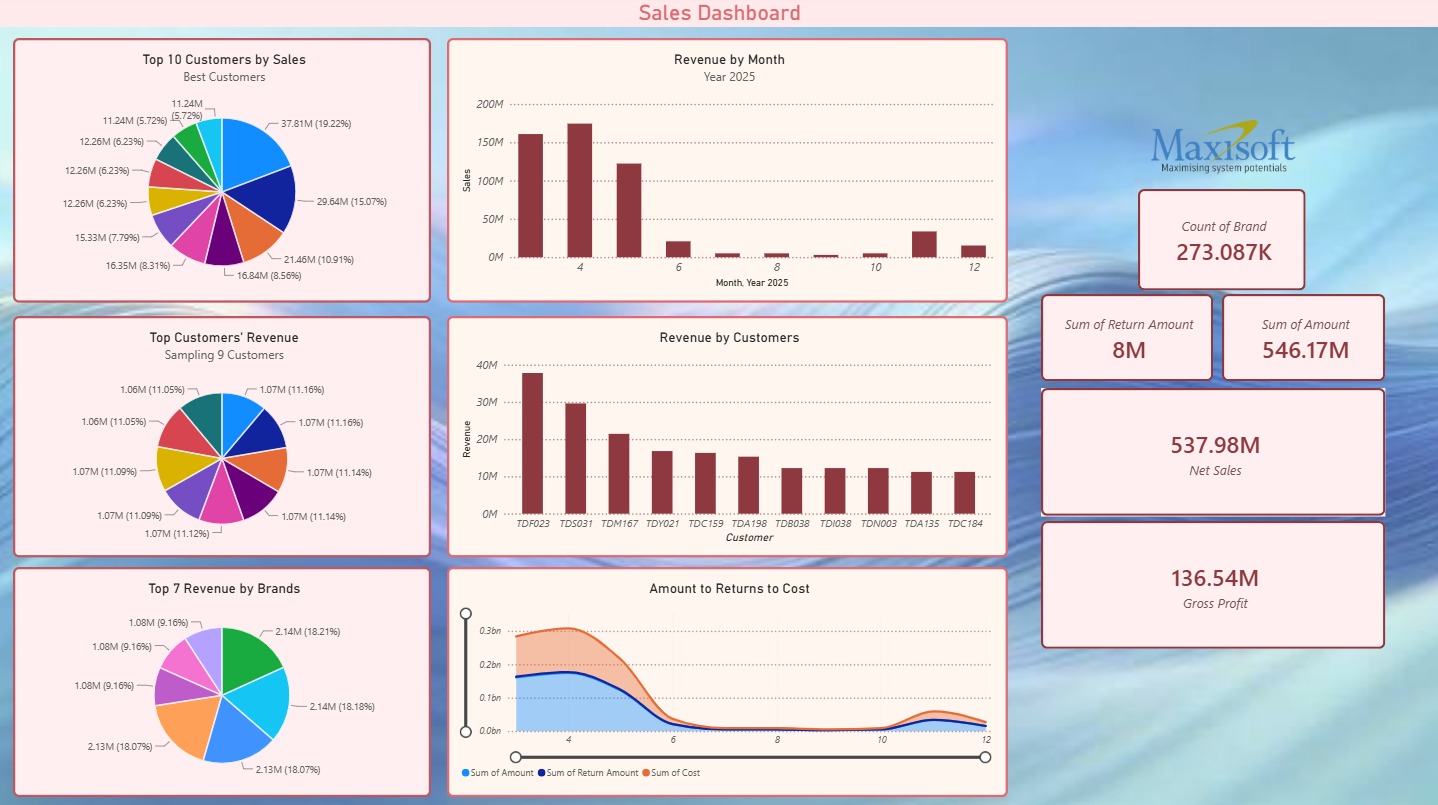Image resolution: width=1438 pixels, height=805 pixels.
Task: Select the TDC159 bar in Revenue by Customers
Action: pos(705,483)
